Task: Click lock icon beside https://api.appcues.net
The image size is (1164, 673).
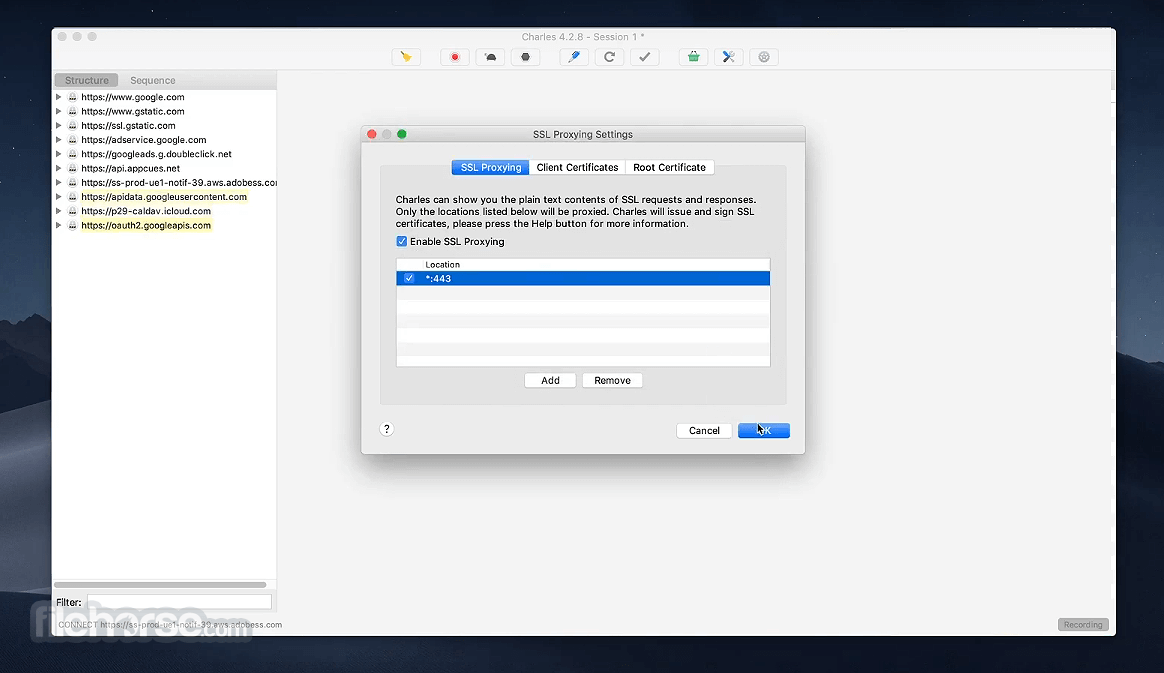Action: (x=73, y=168)
